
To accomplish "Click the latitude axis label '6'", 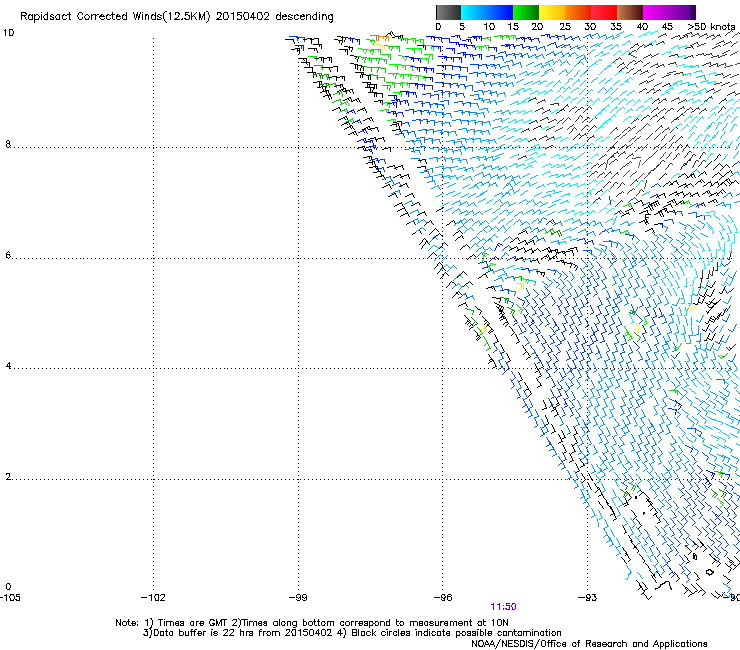I will click(8, 255).
